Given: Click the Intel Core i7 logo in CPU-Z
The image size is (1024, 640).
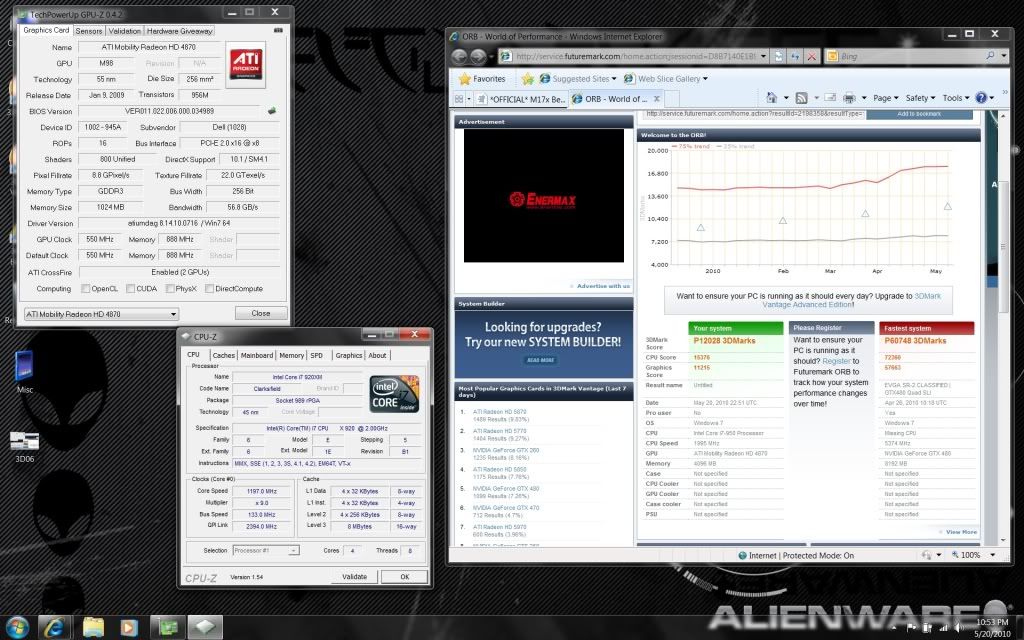Looking at the screenshot, I should [394, 394].
